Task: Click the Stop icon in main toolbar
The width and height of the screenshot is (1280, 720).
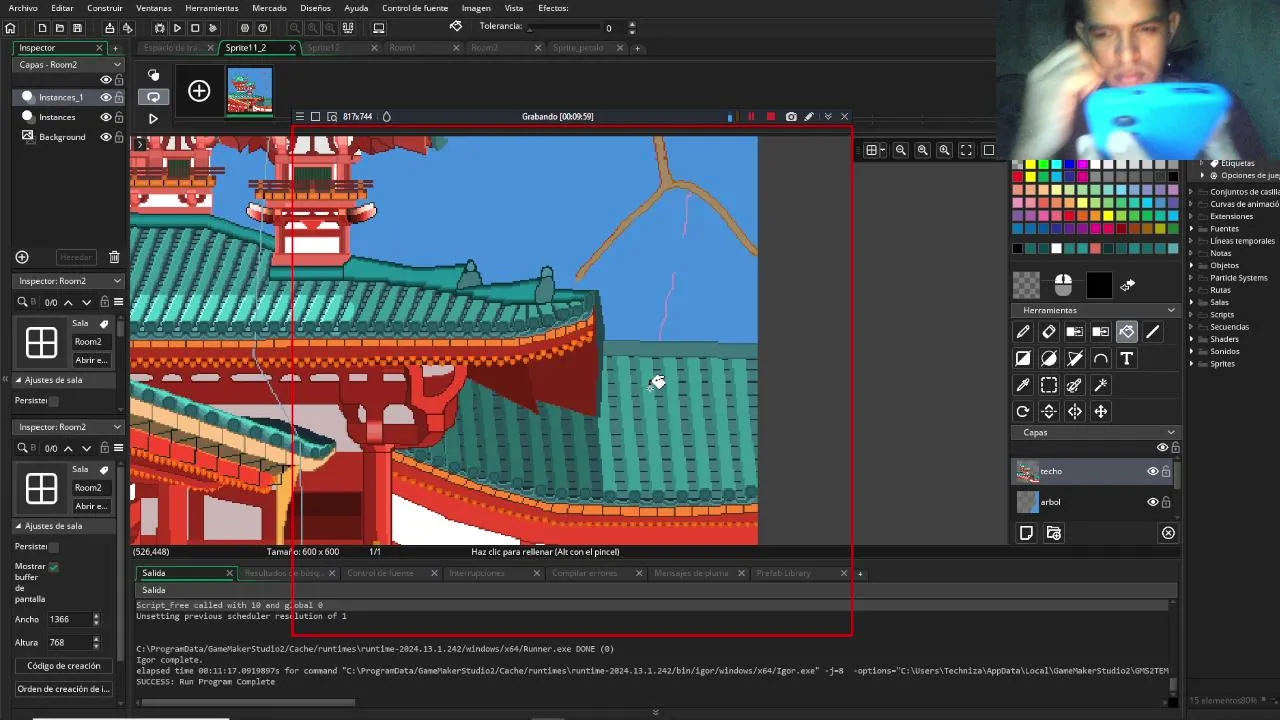Action: point(195,28)
